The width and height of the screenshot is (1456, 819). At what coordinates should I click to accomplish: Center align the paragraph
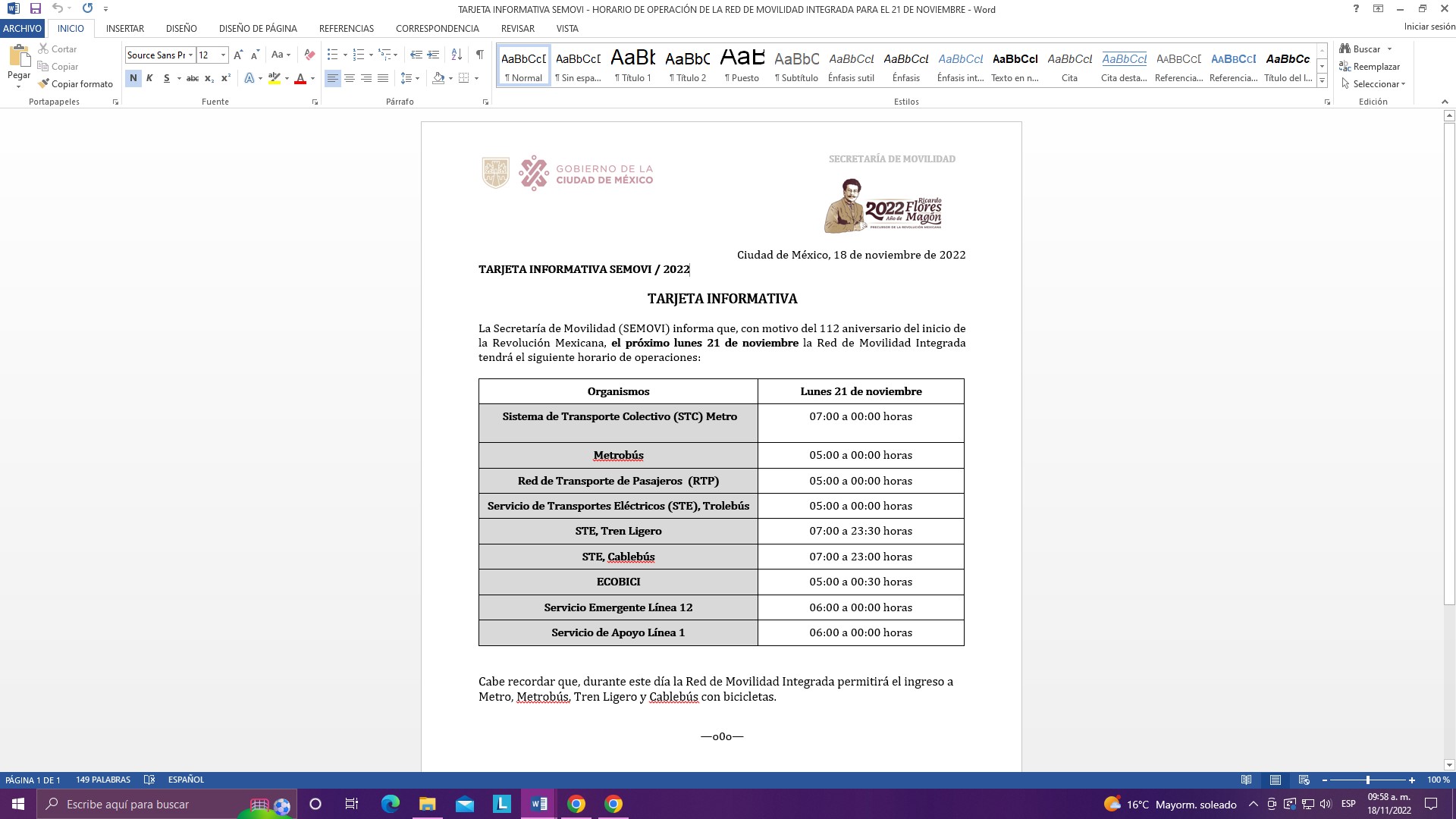click(x=350, y=78)
